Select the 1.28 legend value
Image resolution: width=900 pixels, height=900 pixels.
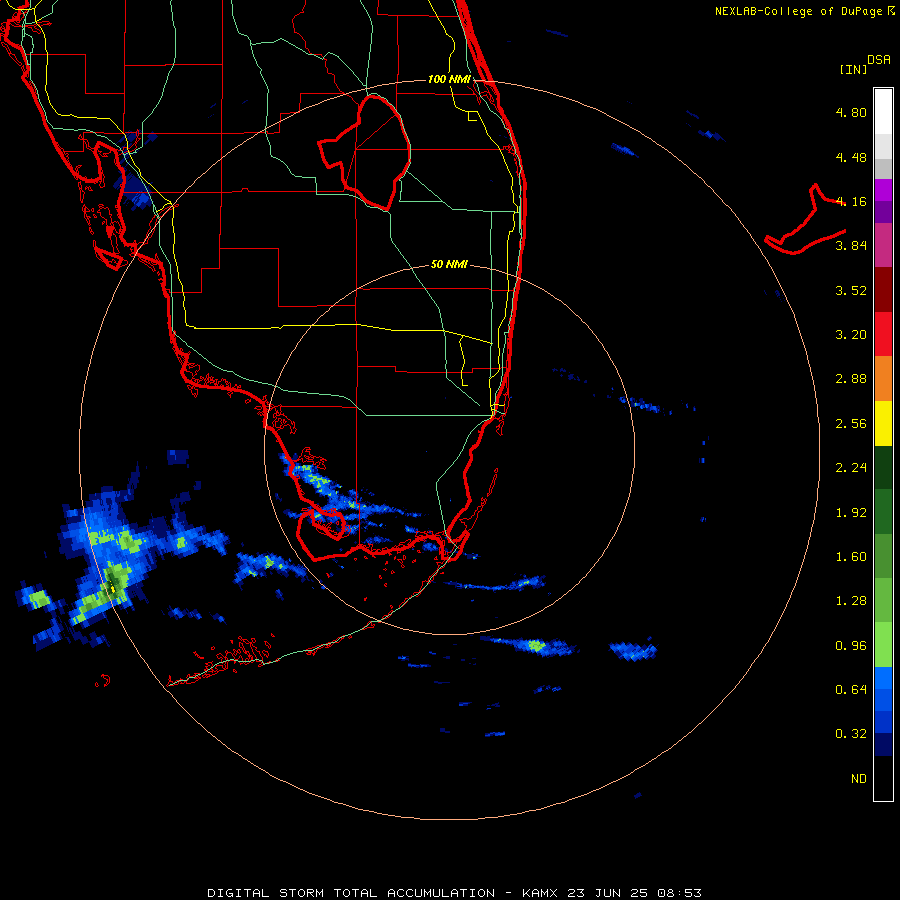851,601
